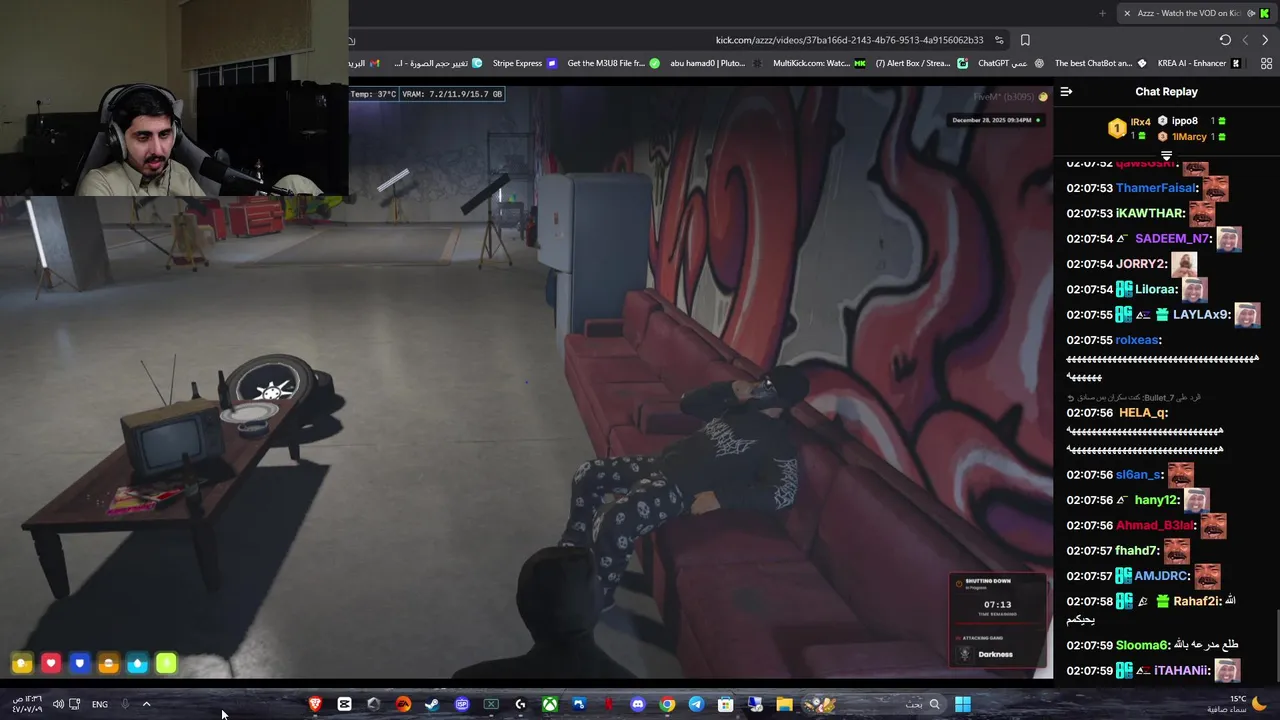Open Google Chrome from the taskbar

pos(667,704)
